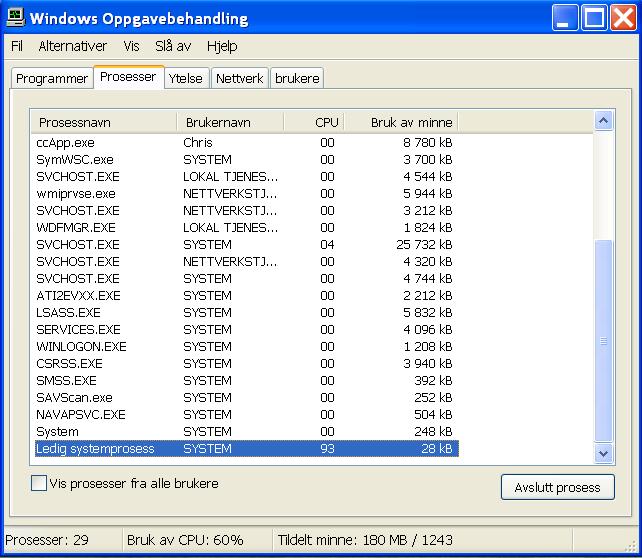The image size is (642, 558).
Task: Select the LSASS.EXE process
Action: point(247,312)
